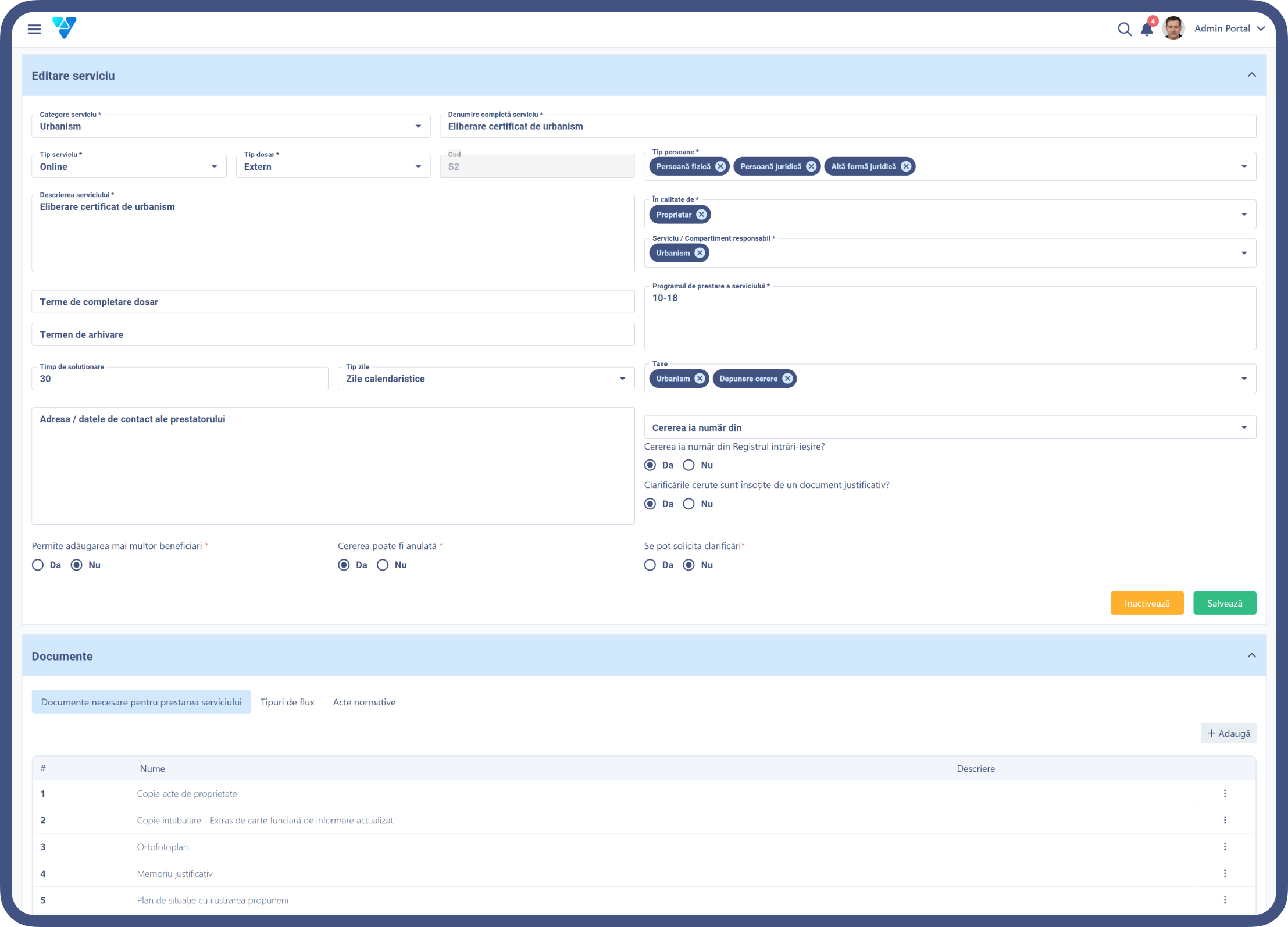Switch to the Tipuri de flux tab
The height and width of the screenshot is (927, 1288).
click(287, 703)
